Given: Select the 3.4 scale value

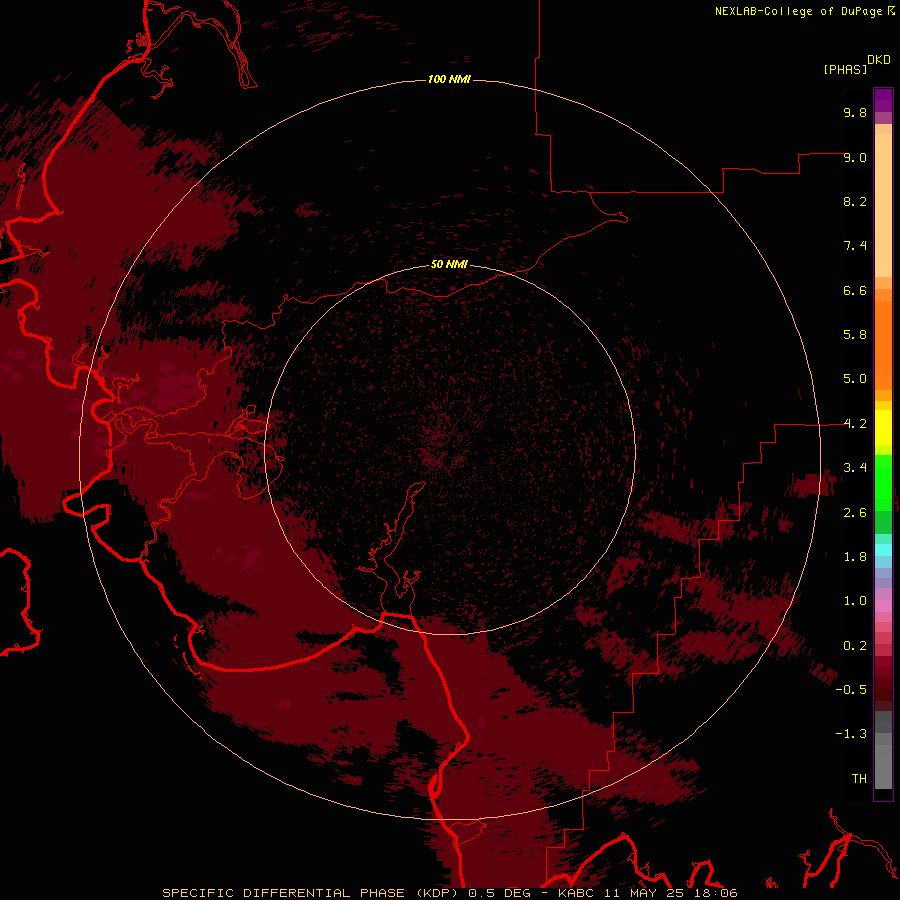Looking at the screenshot, I should [855, 468].
